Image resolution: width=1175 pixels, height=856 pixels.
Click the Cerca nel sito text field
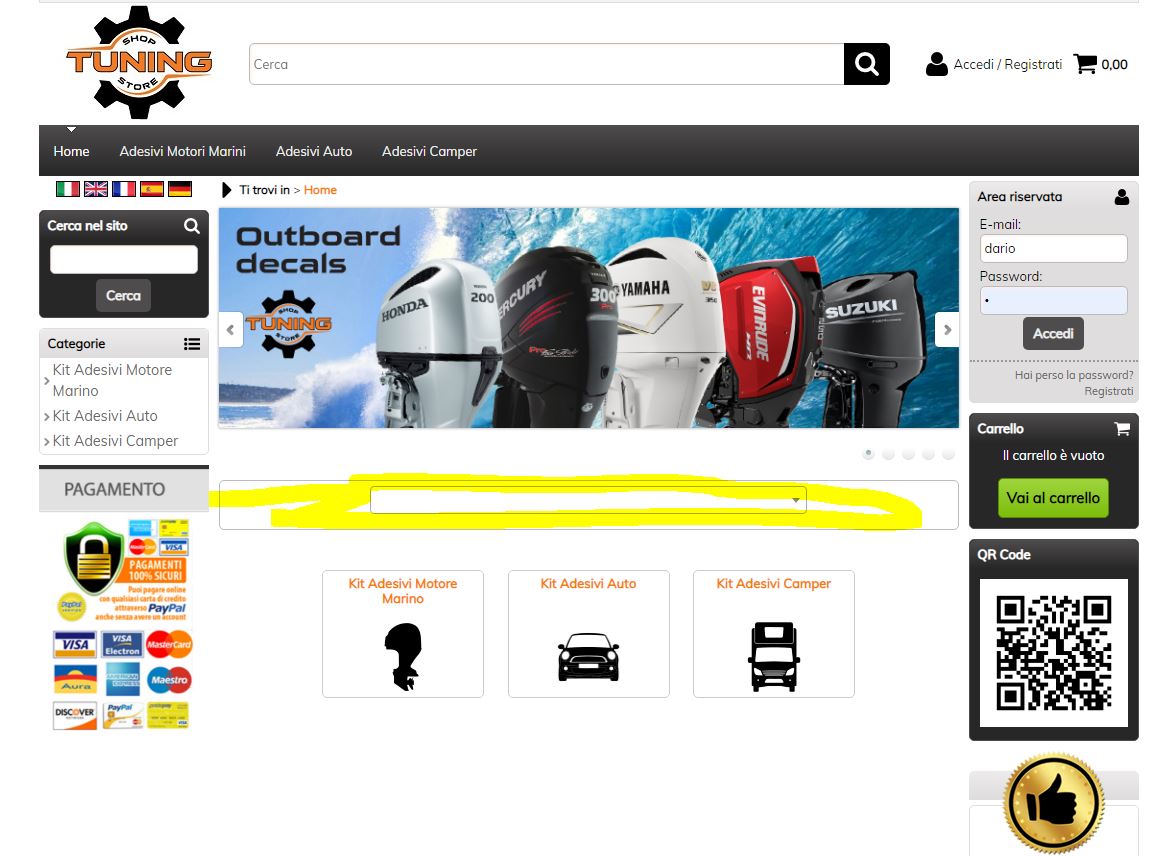[124, 259]
